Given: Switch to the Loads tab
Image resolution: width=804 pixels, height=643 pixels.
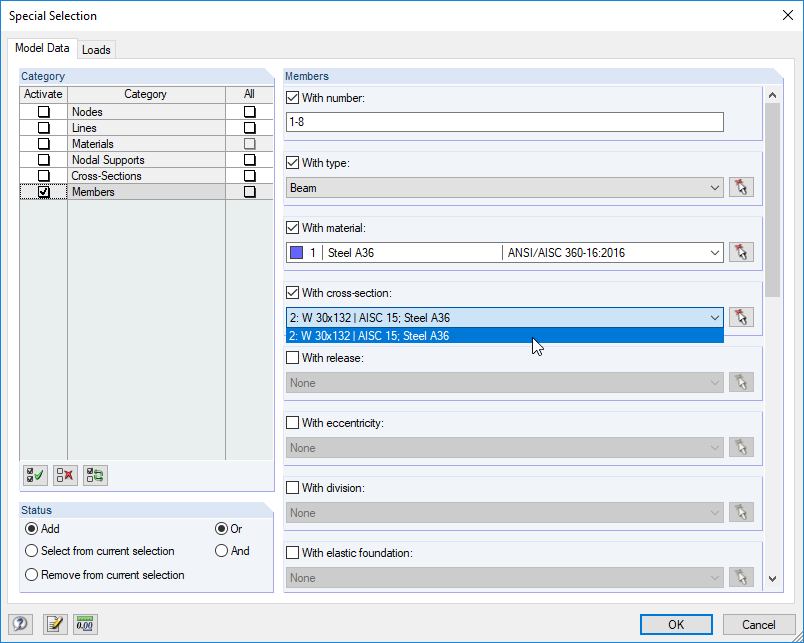Looking at the screenshot, I should coord(96,48).
